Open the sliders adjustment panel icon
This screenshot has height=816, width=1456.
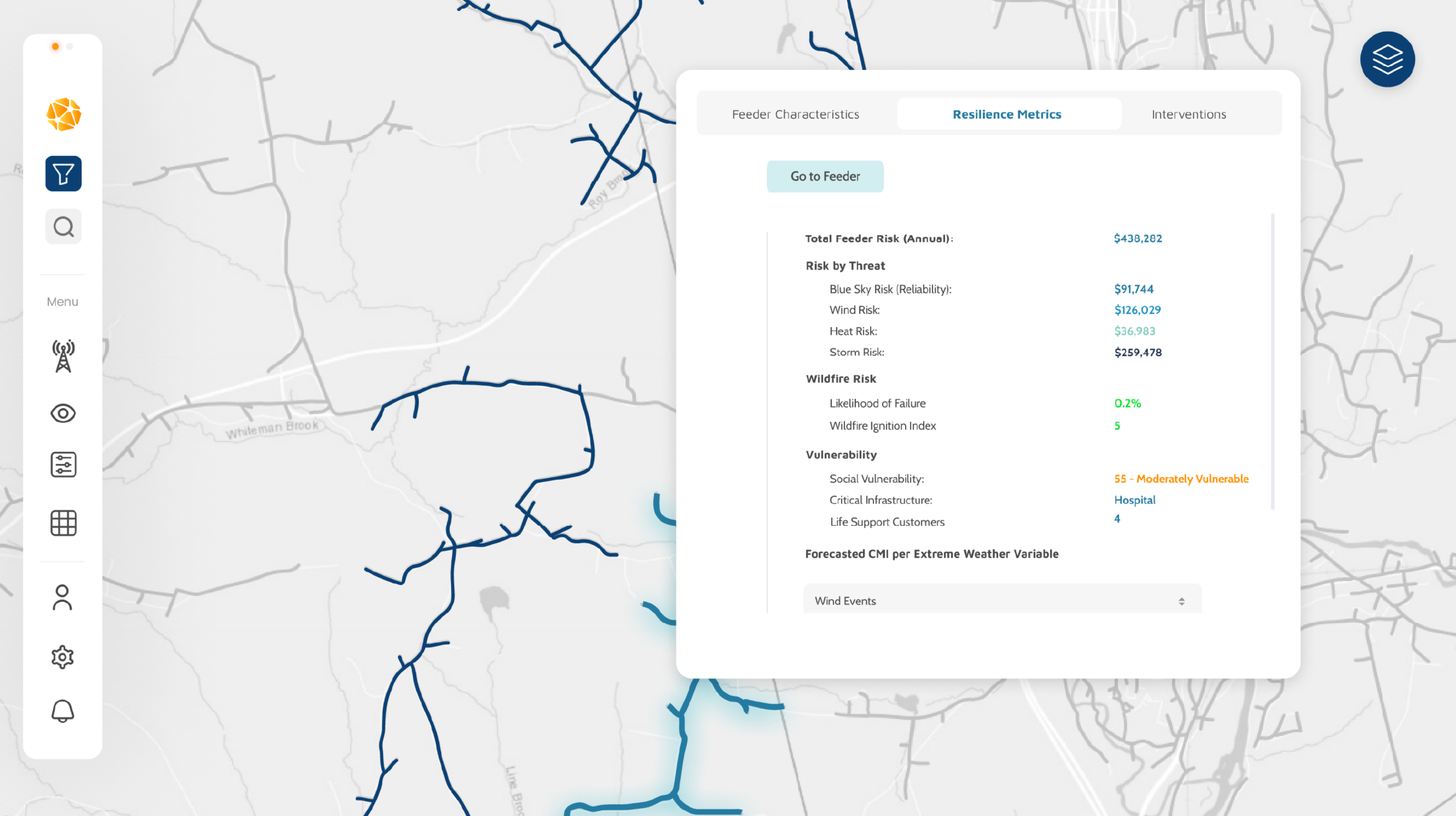pyautogui.click(x=63, y=465)
